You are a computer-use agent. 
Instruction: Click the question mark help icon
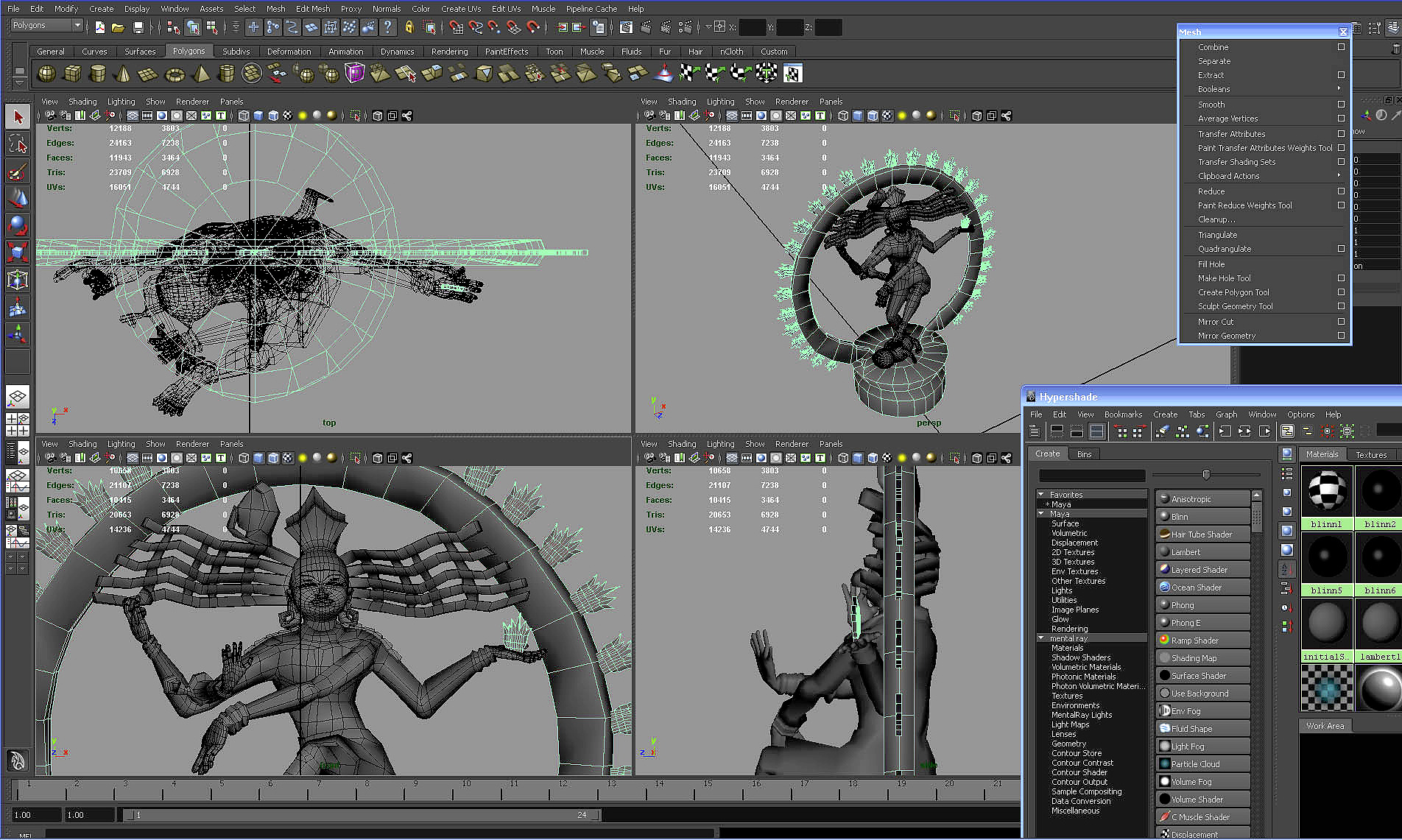point(387,27)
